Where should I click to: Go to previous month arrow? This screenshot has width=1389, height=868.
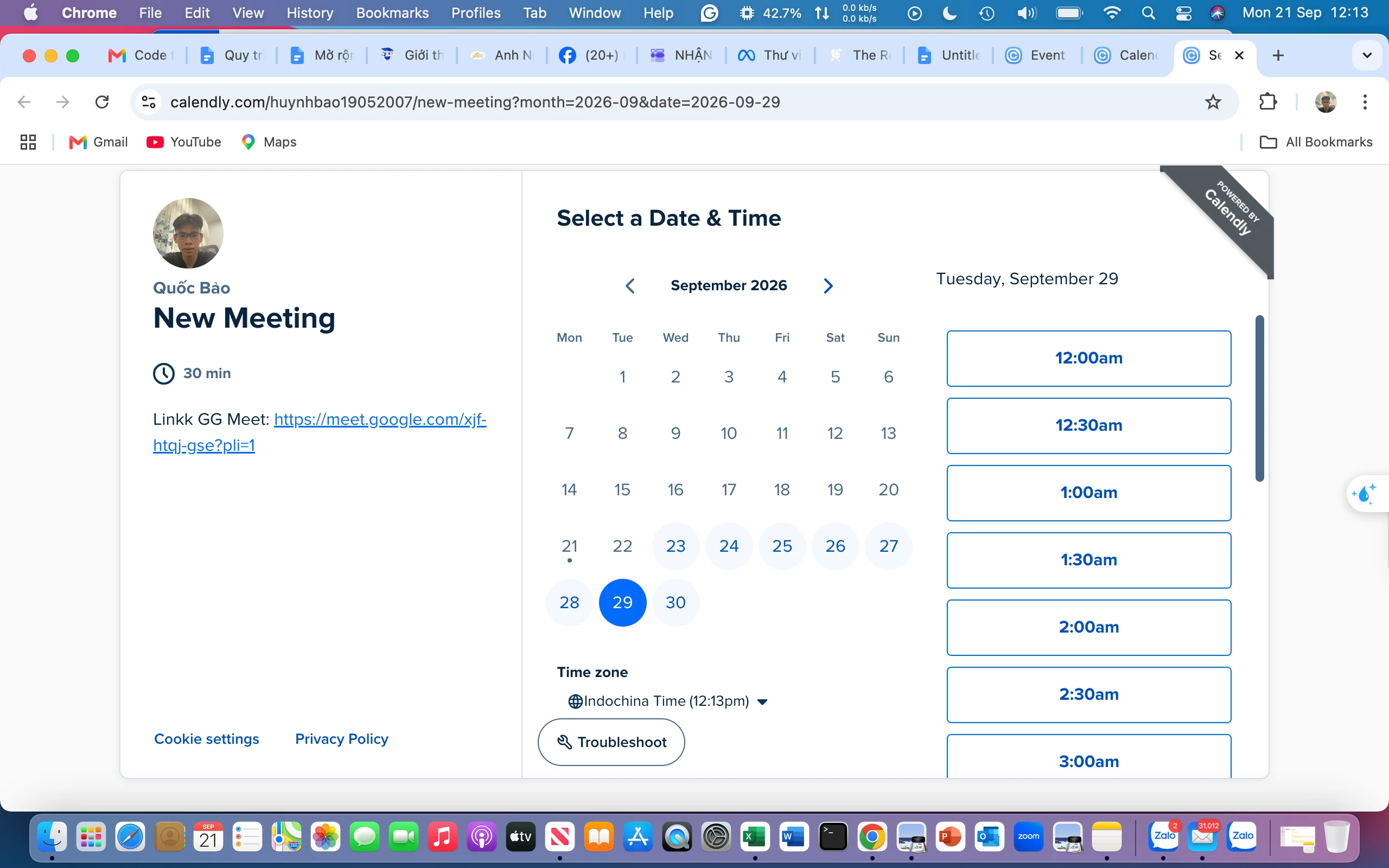(x=629, y=285)
